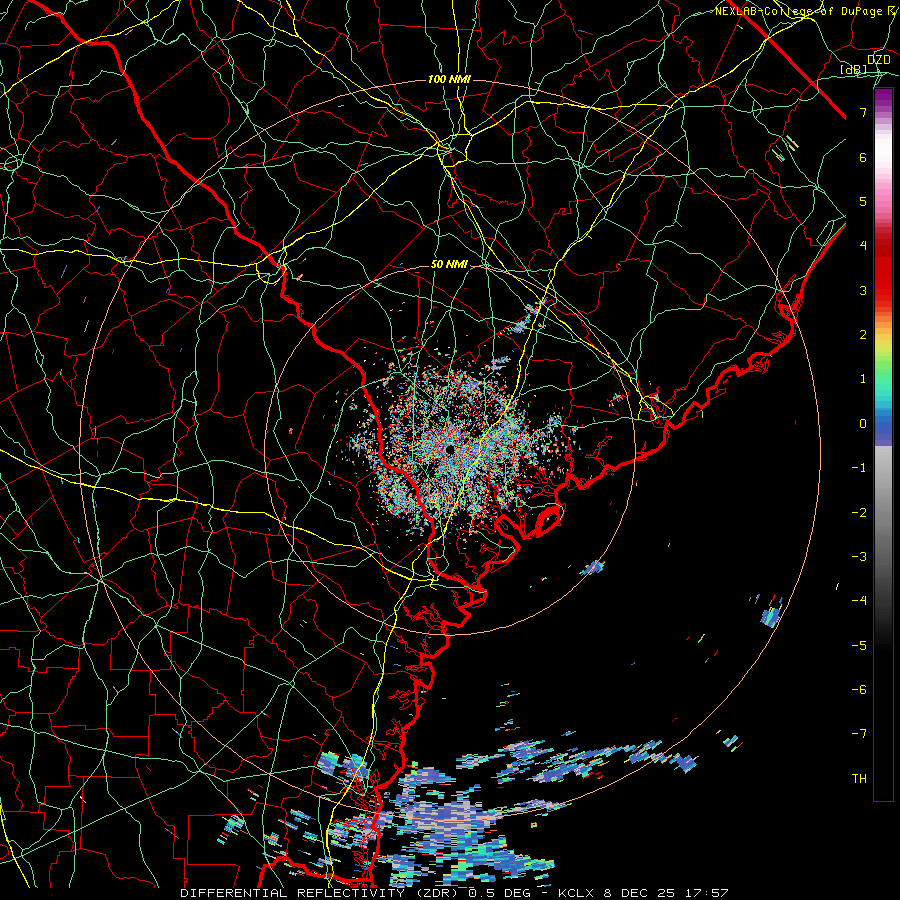
Task: Click the "17:57" timestamp in caption
Action: (708, 893)
